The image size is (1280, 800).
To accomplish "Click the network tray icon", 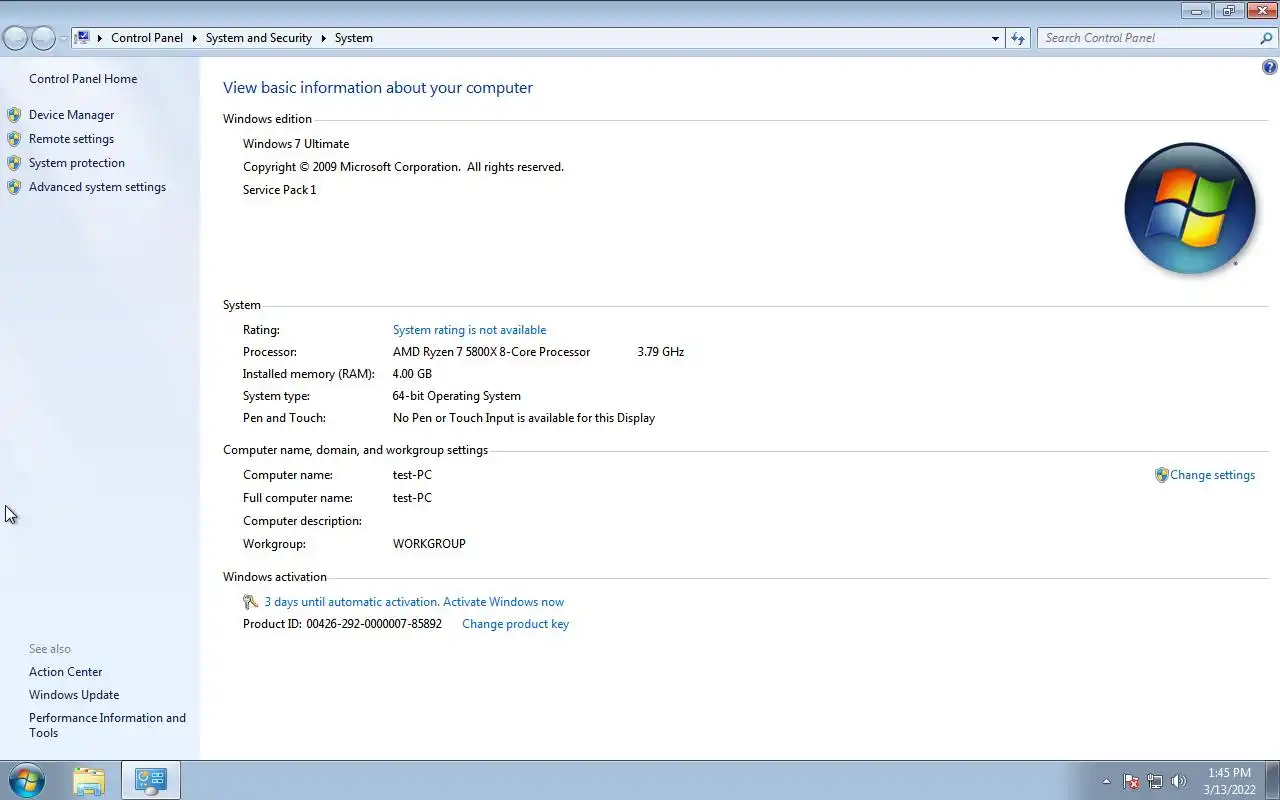I will [1155, 781].
